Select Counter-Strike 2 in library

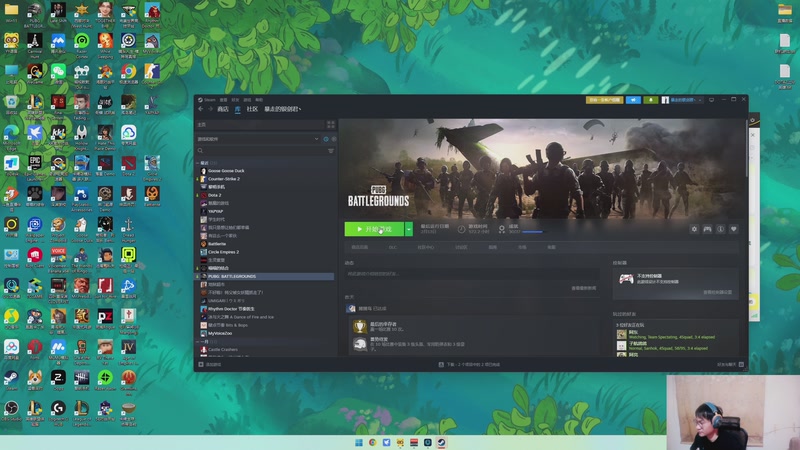pos(223,179)
